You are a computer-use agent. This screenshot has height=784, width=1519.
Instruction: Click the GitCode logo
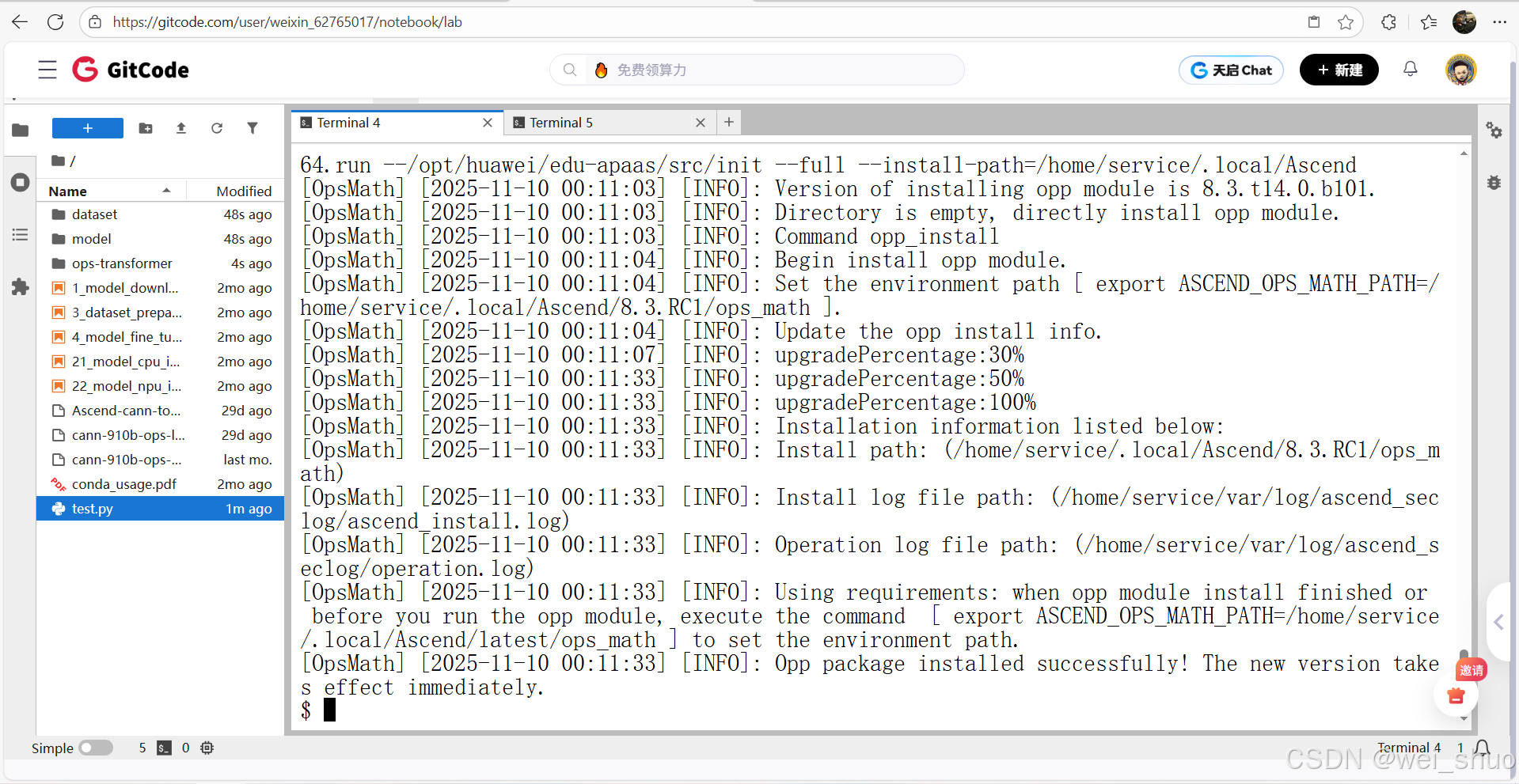point(131,70)
